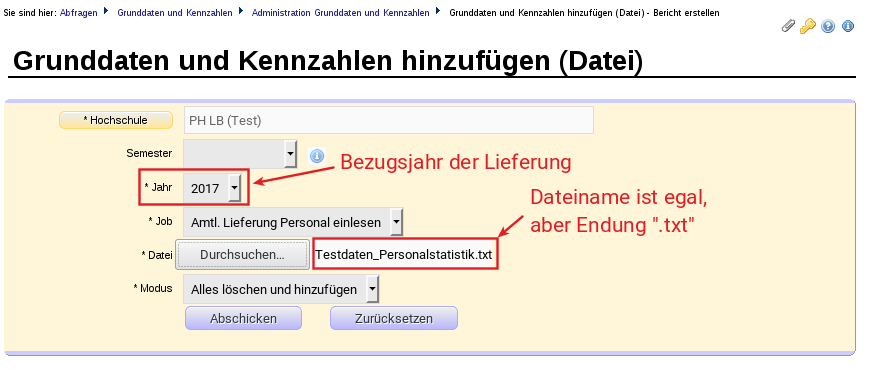
Task: Click the info icon in top-right corner
Action: 848,26
